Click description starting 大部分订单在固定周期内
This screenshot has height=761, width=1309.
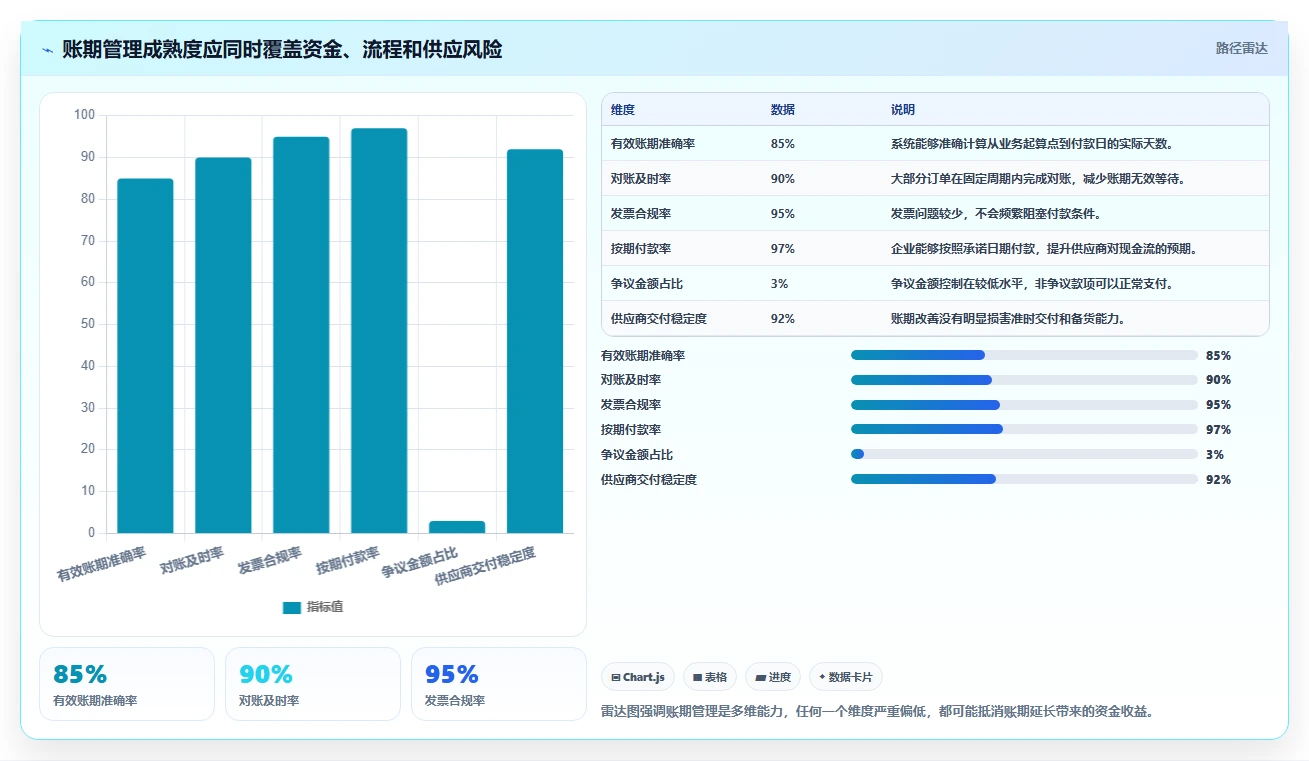[x=1038, y=179]
